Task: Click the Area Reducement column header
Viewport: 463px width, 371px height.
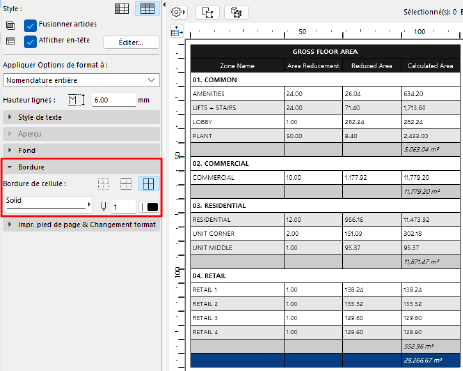Action: 313,66
